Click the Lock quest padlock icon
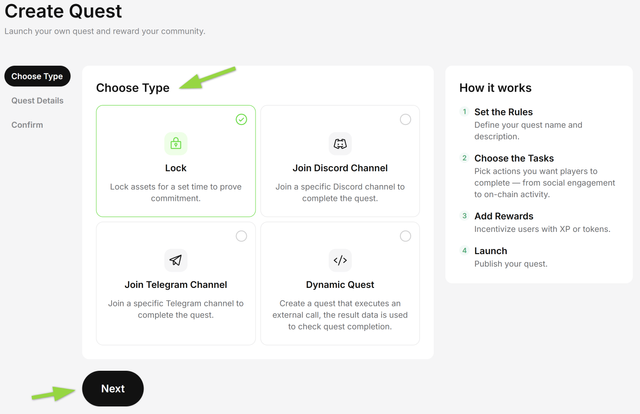Screen dimensions: 640x414 [176, 143]
